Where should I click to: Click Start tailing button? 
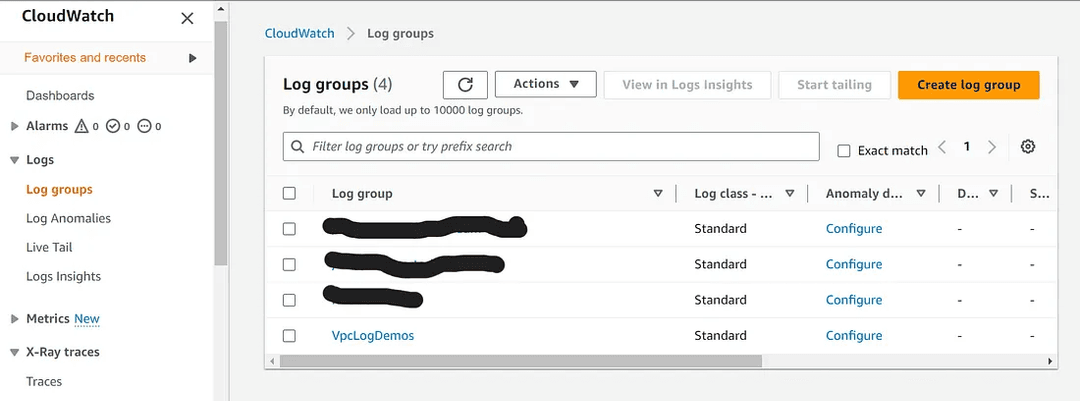834,85
